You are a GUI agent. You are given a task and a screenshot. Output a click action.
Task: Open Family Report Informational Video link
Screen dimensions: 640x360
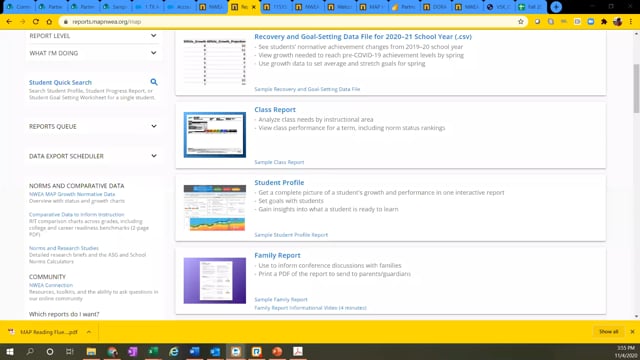[x=310, y=308]
